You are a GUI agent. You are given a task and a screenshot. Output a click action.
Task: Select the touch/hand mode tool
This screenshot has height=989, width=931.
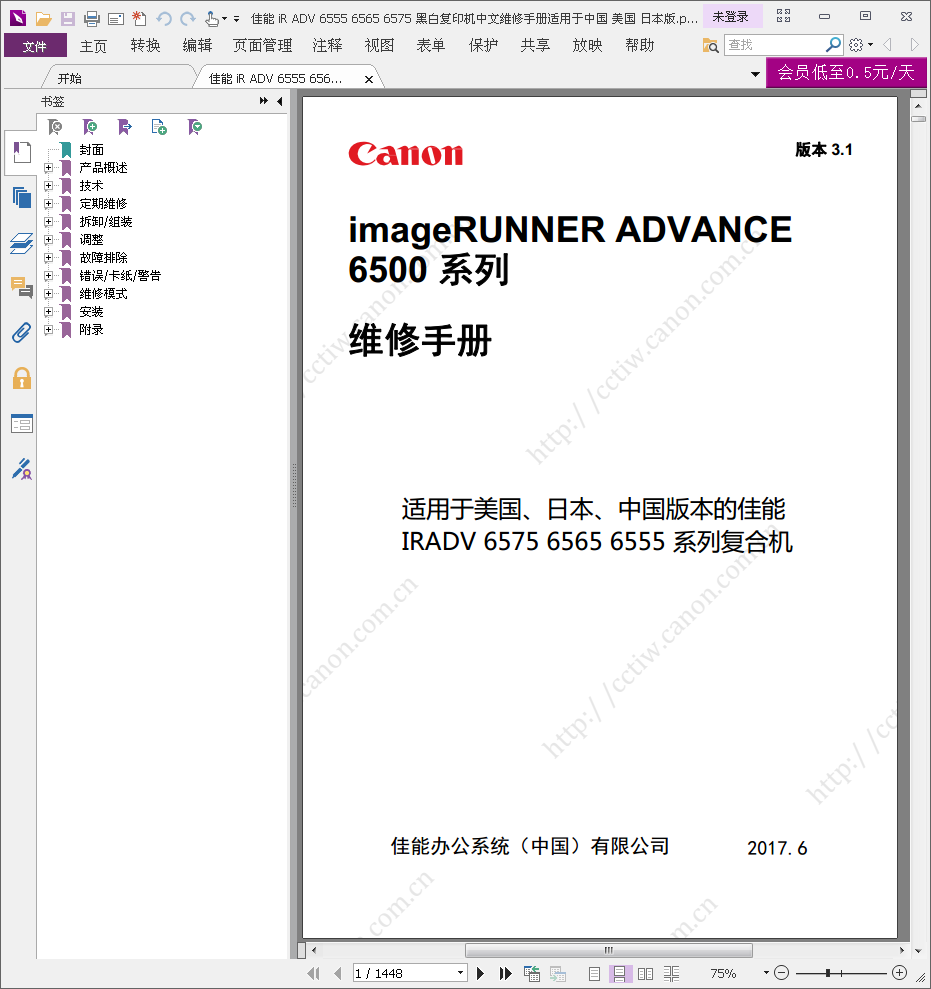point(212,18)
